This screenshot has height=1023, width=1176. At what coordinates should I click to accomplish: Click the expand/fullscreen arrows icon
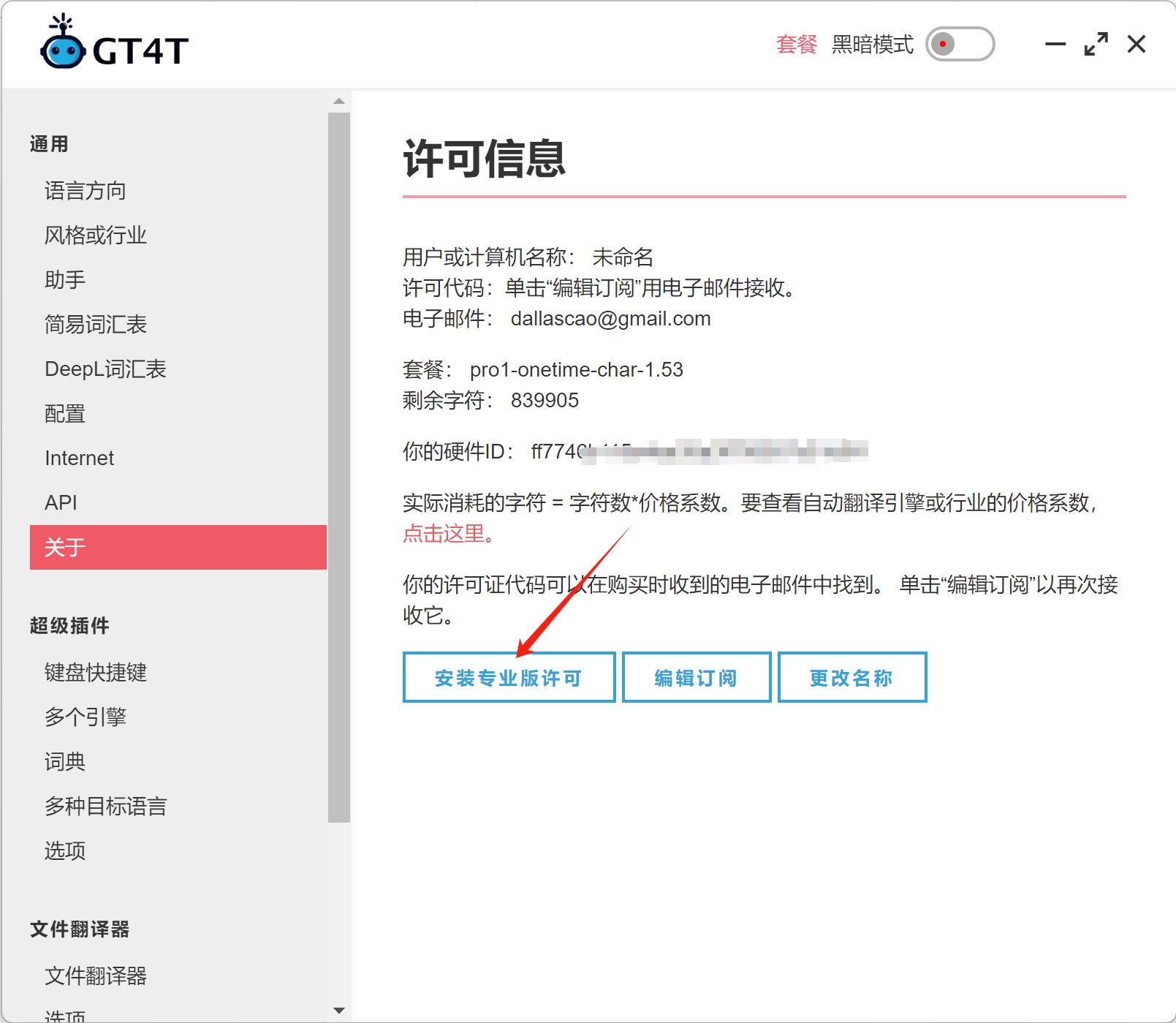pos(1096,44)
